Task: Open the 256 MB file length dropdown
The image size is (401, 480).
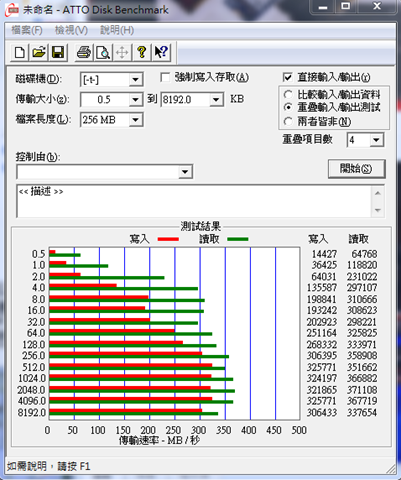Action: click(136, 120)
